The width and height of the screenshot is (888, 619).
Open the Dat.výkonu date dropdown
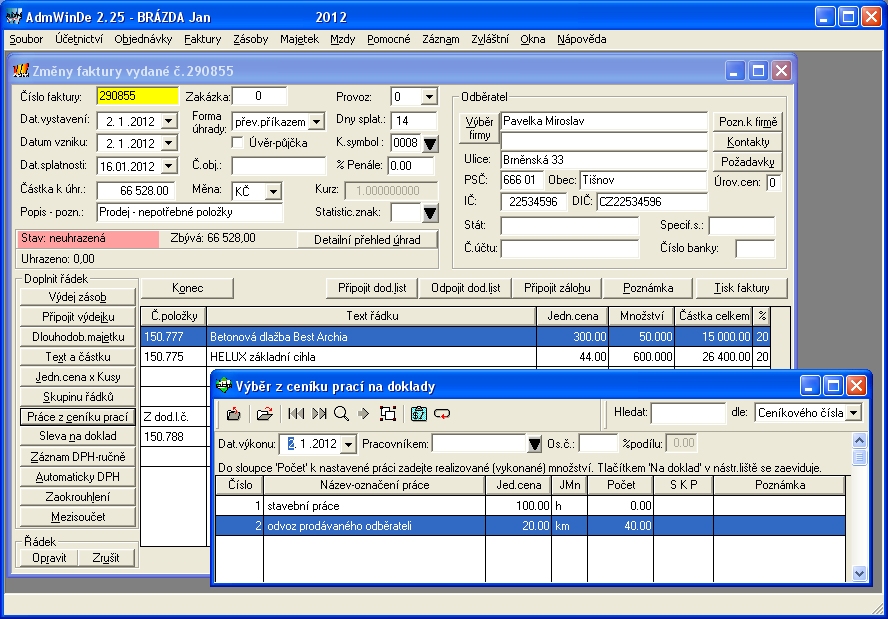click(x=348, y=444)
